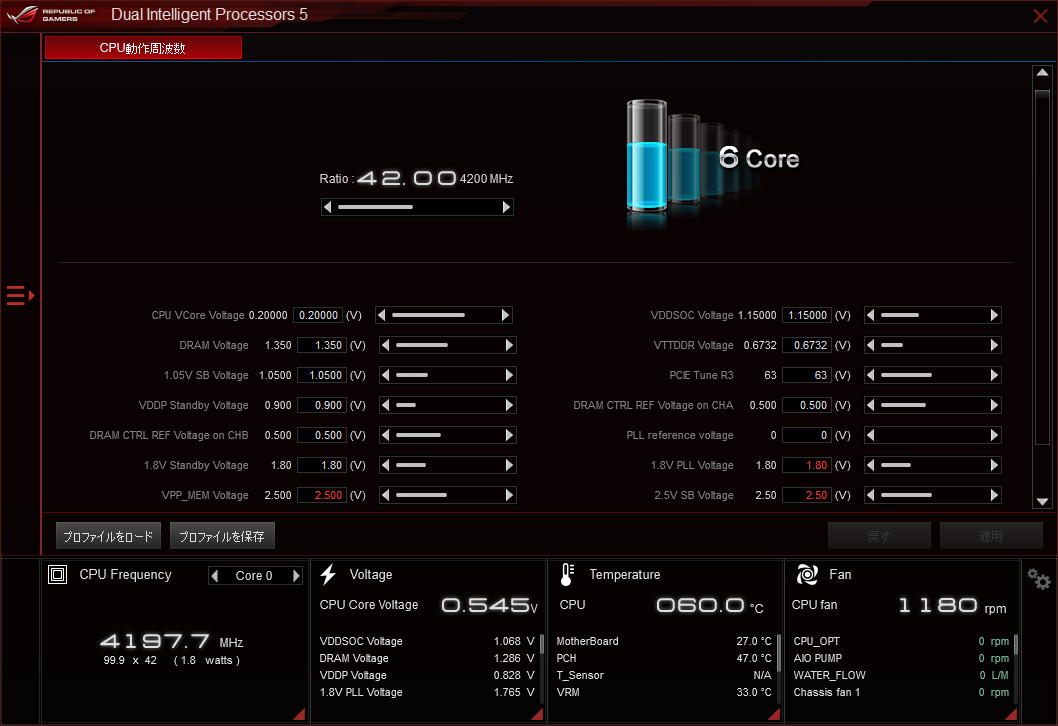
Task: Expand the Temperature panel corner triangle
Action: (x=774, y=715)
